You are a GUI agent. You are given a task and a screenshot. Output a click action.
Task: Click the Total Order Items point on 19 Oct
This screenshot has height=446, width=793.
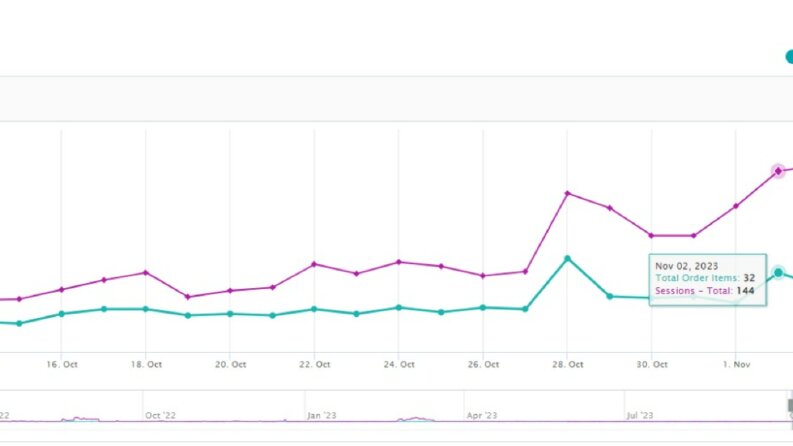coord(188,316)
